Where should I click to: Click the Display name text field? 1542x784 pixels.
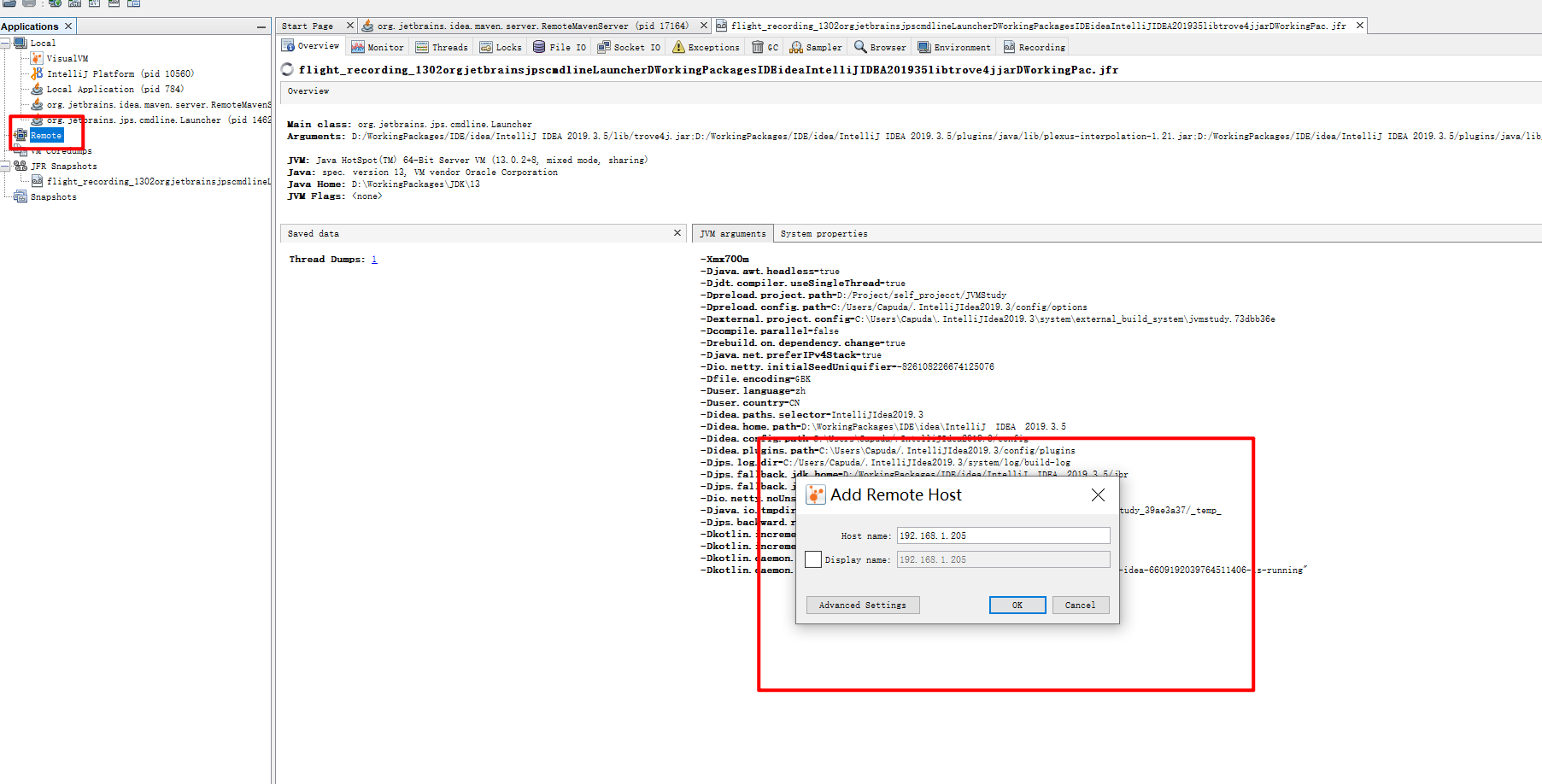pyautogui.click(x=1003, y=559)
